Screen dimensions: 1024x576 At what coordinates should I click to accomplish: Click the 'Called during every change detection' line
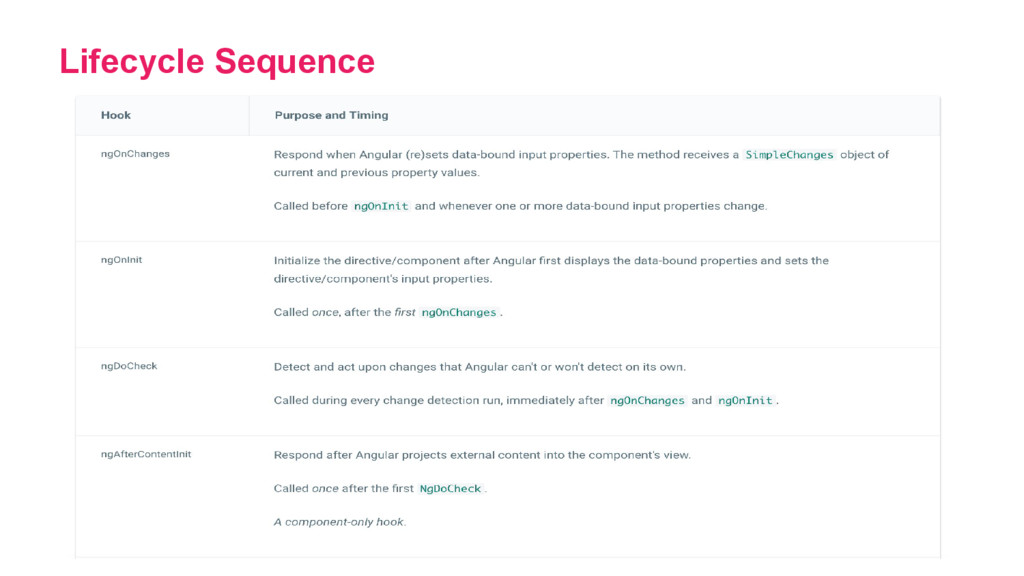click(x=526, y=400)
